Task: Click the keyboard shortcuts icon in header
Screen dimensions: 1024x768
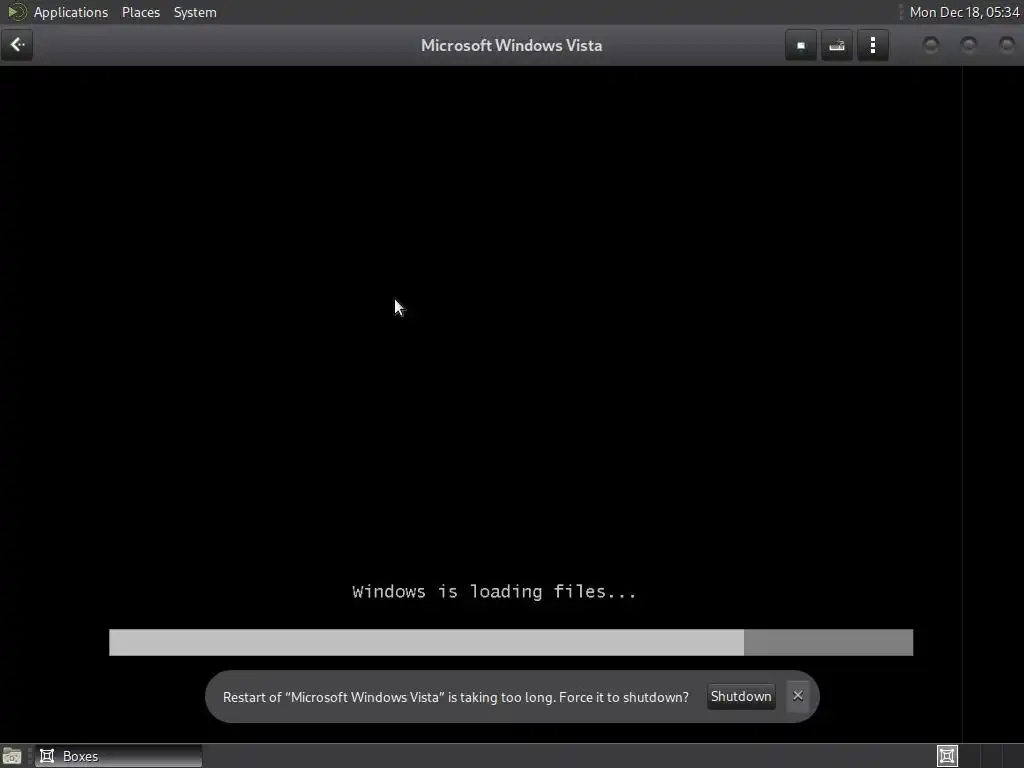Action: point(837,46)
